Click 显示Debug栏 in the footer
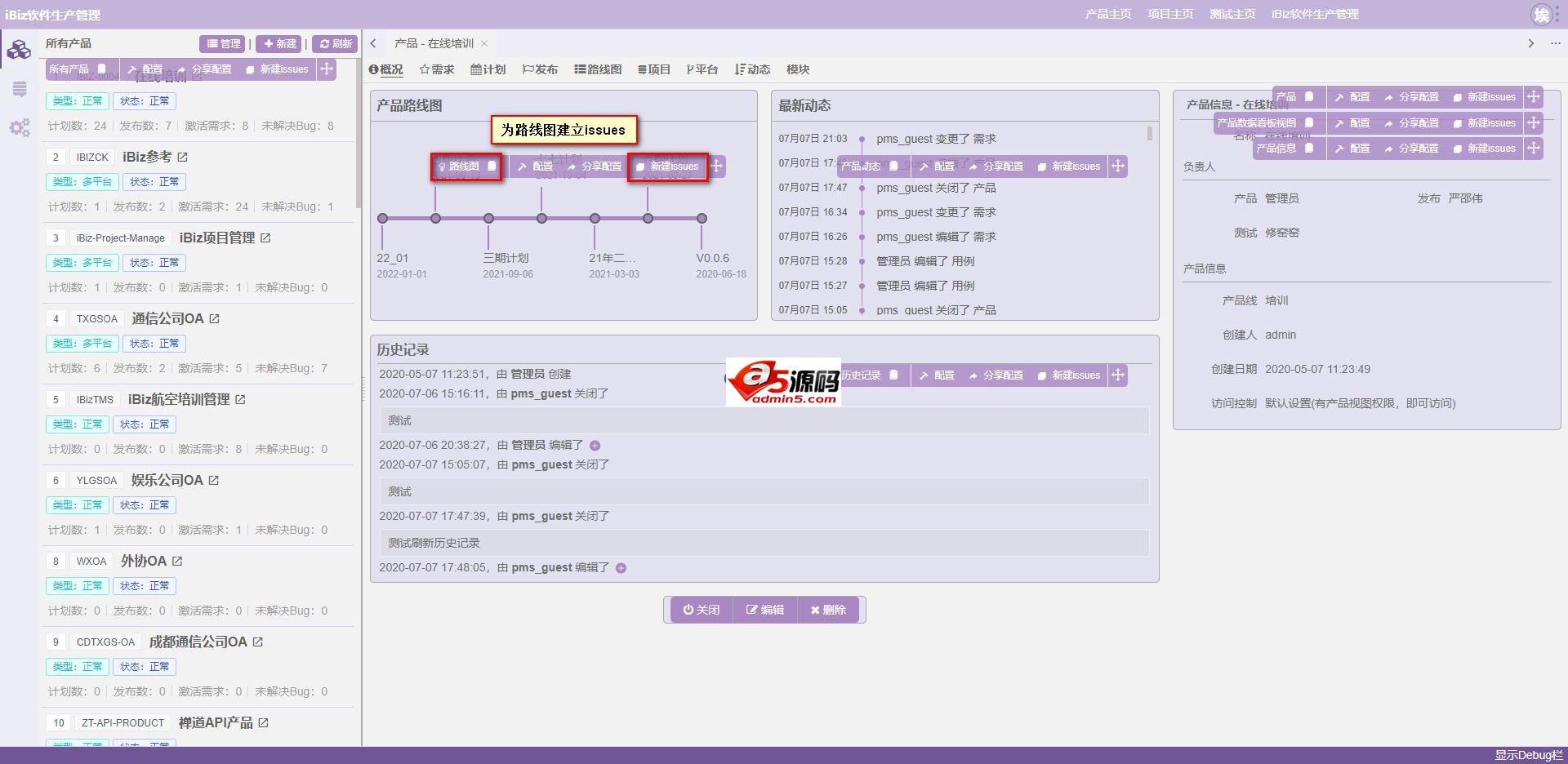1568x764 pixels. (x=1529, y=755)
